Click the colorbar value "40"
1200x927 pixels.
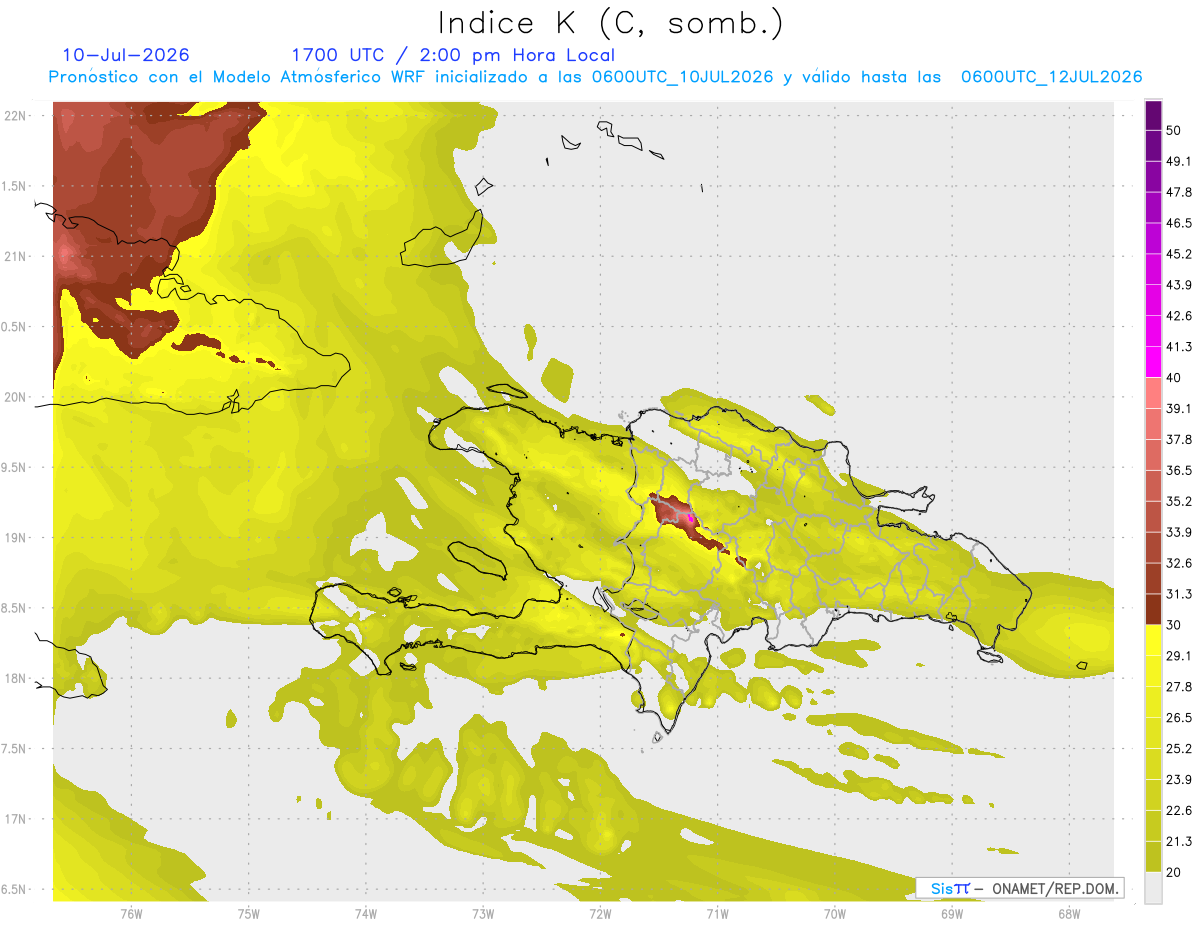coord(1174,378)
